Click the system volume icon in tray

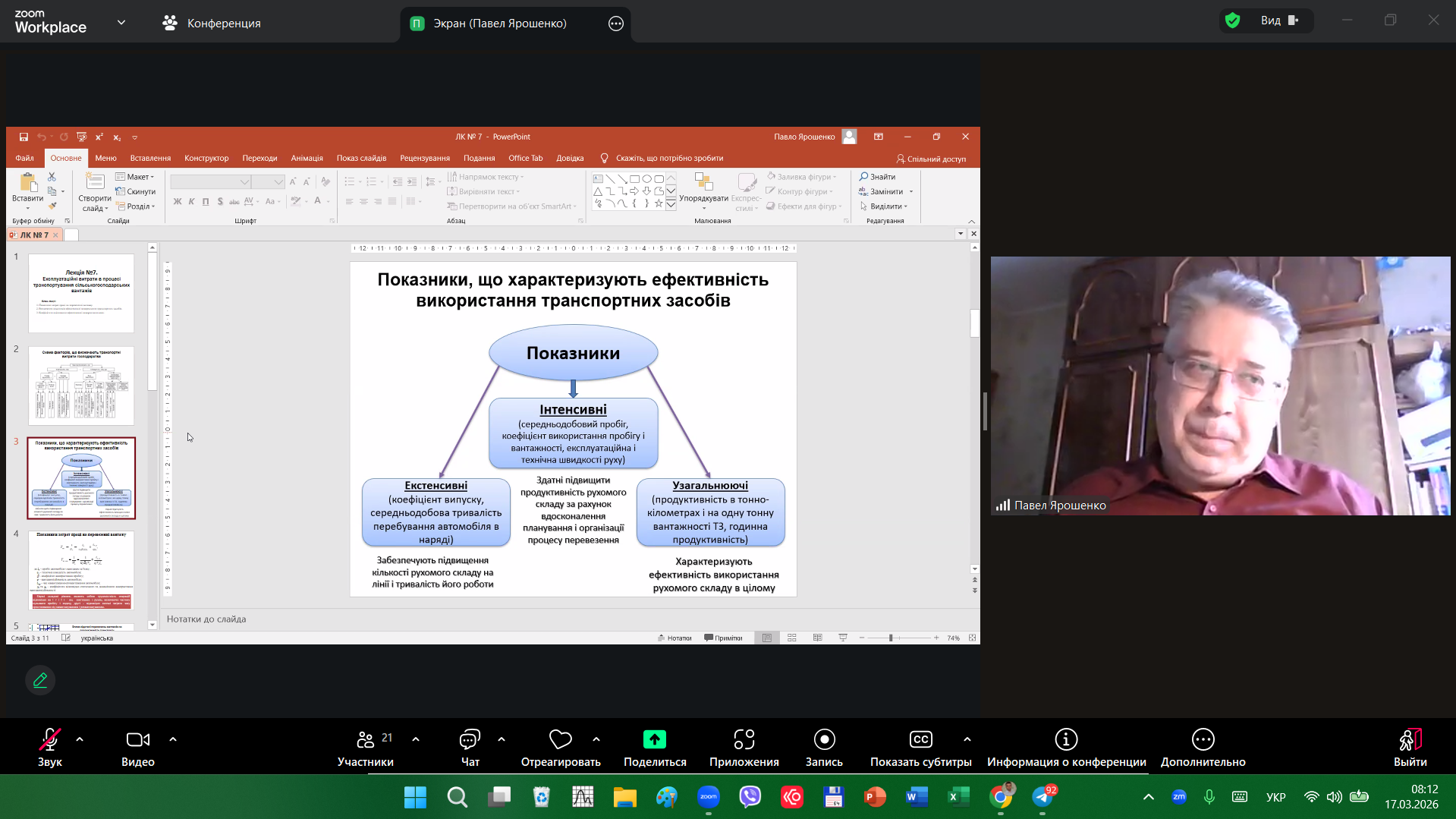tap(1334, 797)
